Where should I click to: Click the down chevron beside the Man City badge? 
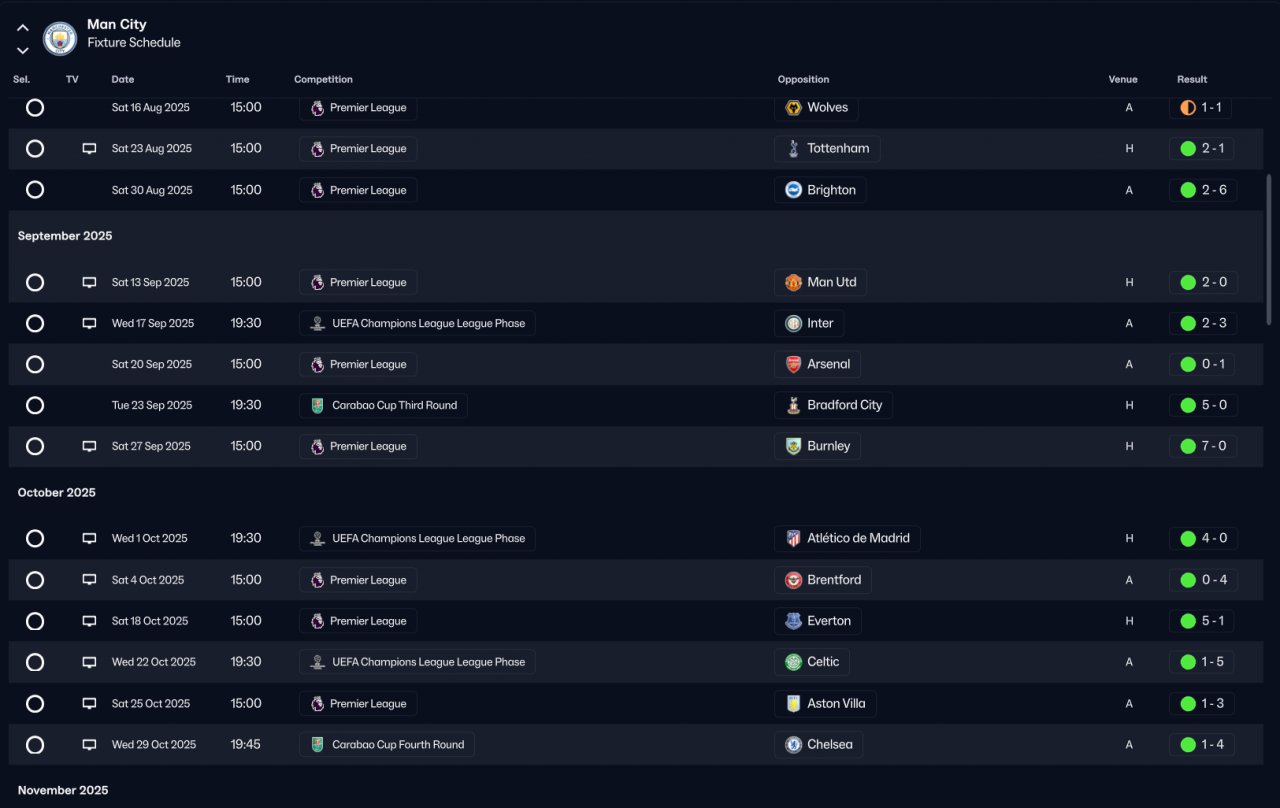click(23, 50)
